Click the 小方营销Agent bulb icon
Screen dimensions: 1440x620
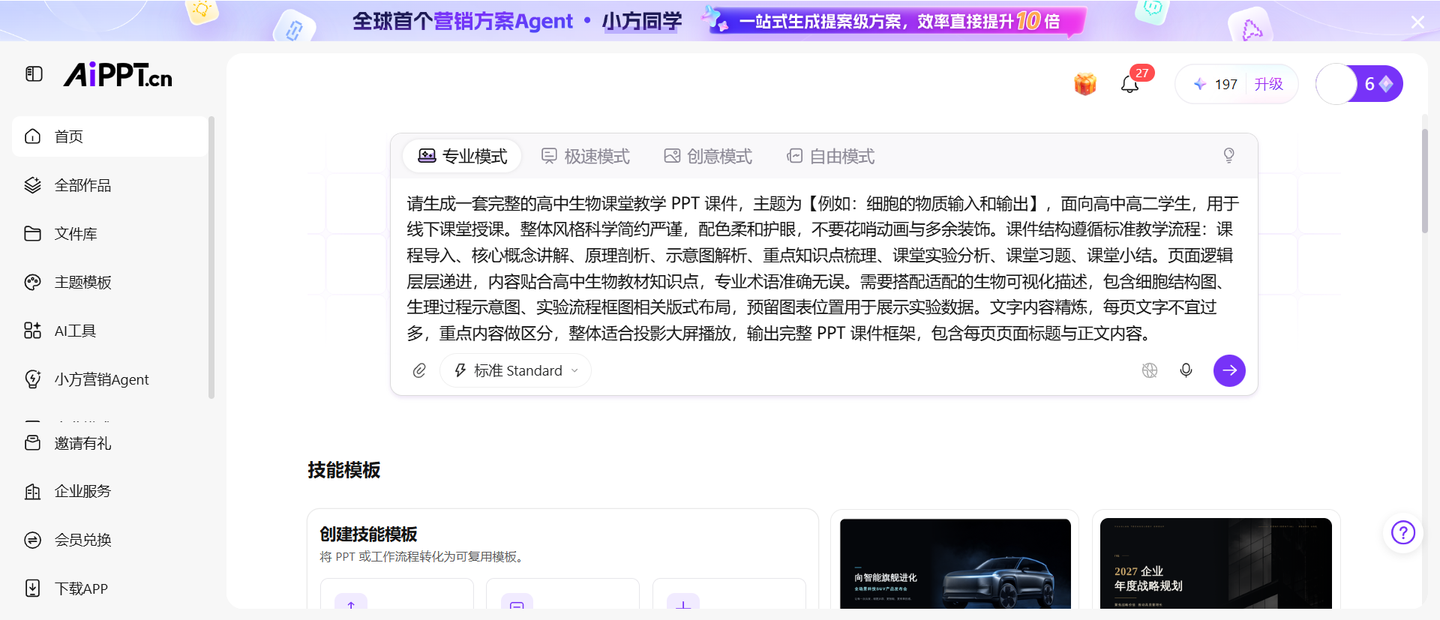coord(33,379)
